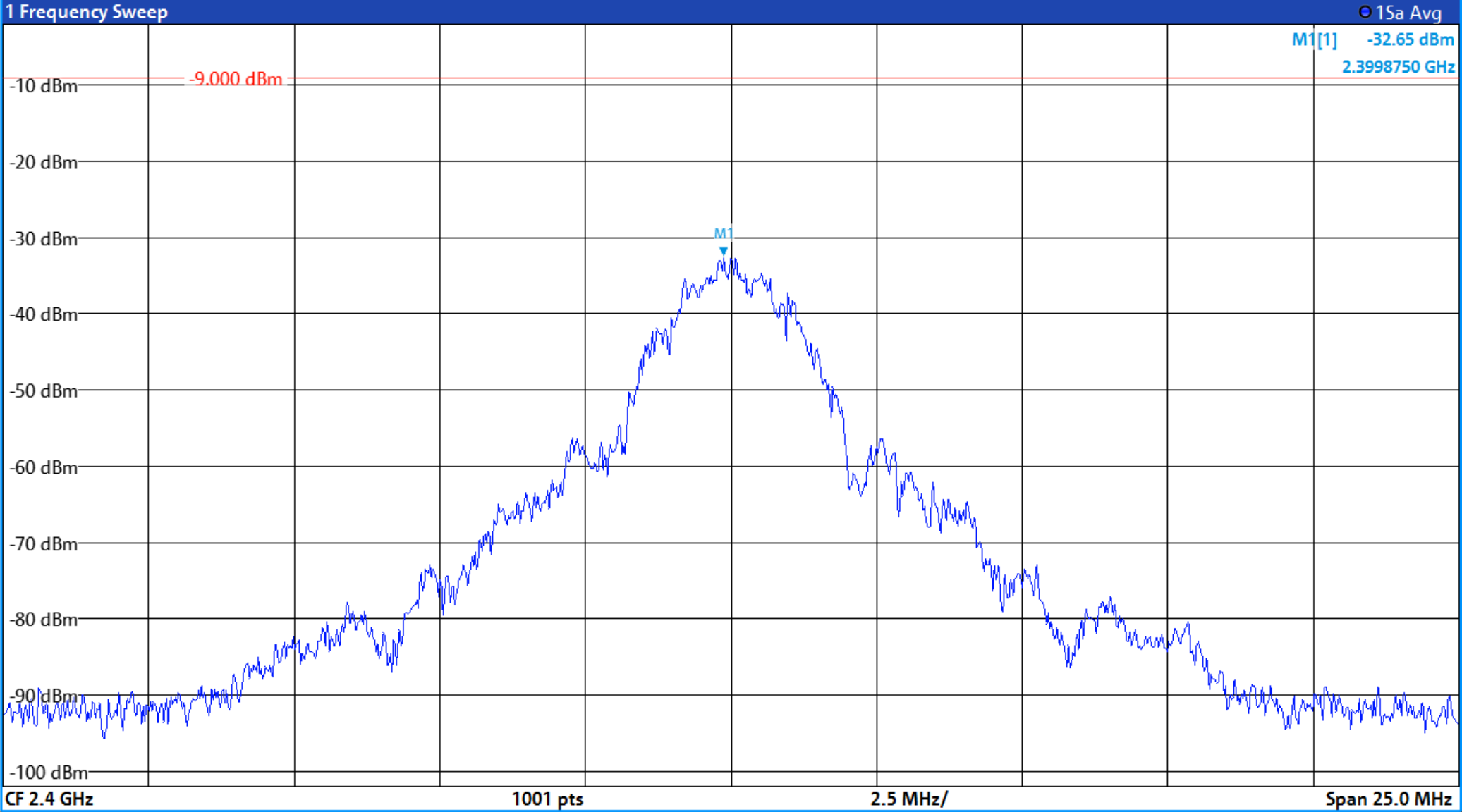Click the M1 label above the marker
Image resolution: width=1462 pixels, height=812 pixels.
tap(724, 234)
